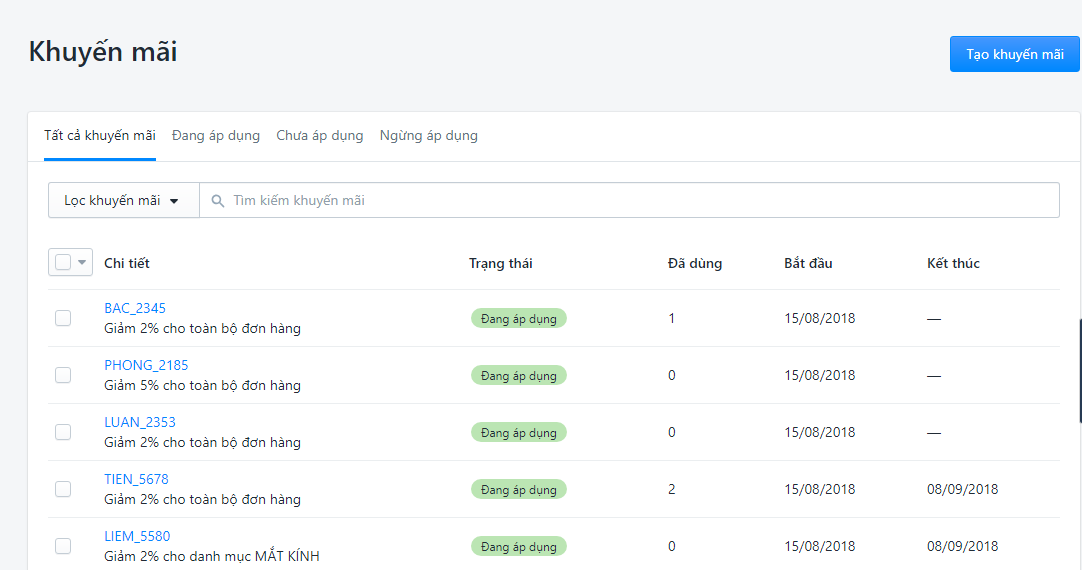
Task: Expand the bulk select dropdown arrow
Action: [x=82, y=263]
